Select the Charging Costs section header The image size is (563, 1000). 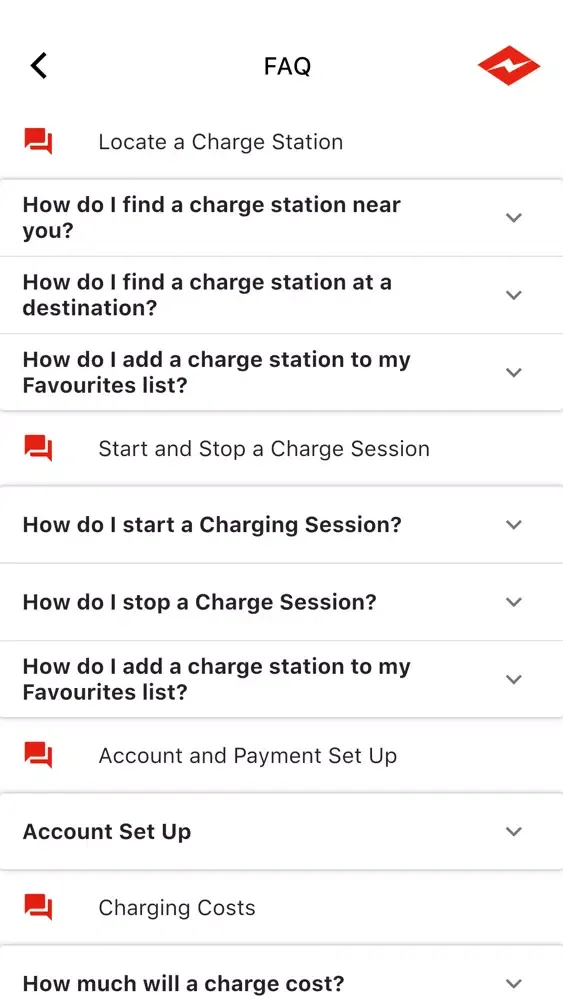tap(177, 908)
